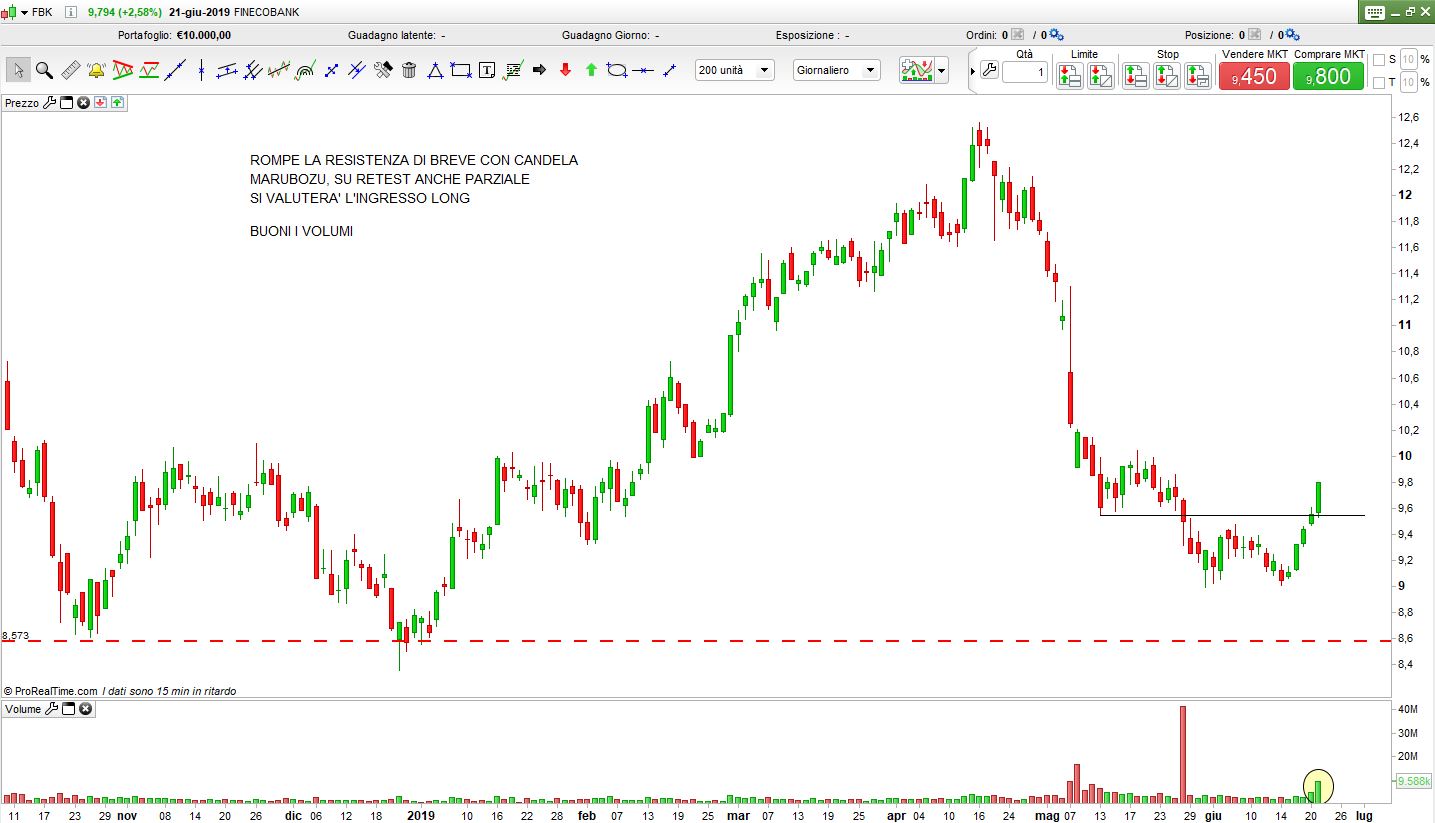Screen dimensions: 1435x823
Task: Click the Qtà quantity input field
Action: (x=1025, y=72)
